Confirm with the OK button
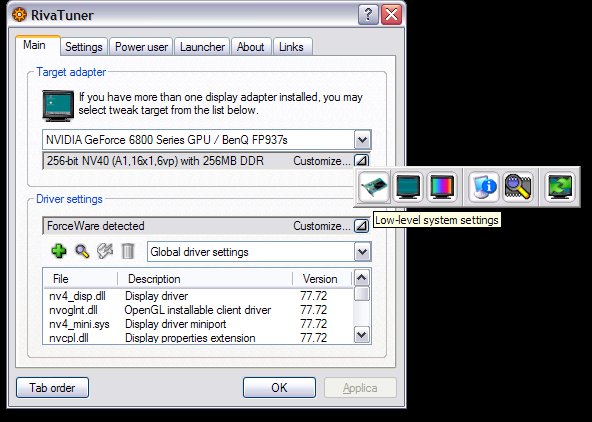The height and width of the screenshot is (422, 592). (x=279, y=388)
